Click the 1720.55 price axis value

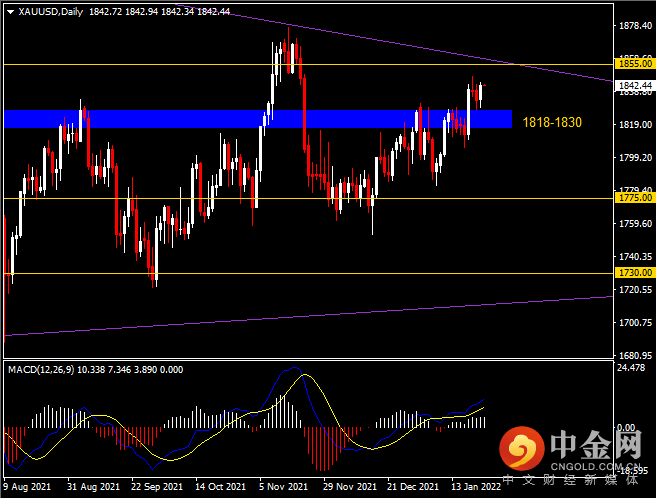635,289
